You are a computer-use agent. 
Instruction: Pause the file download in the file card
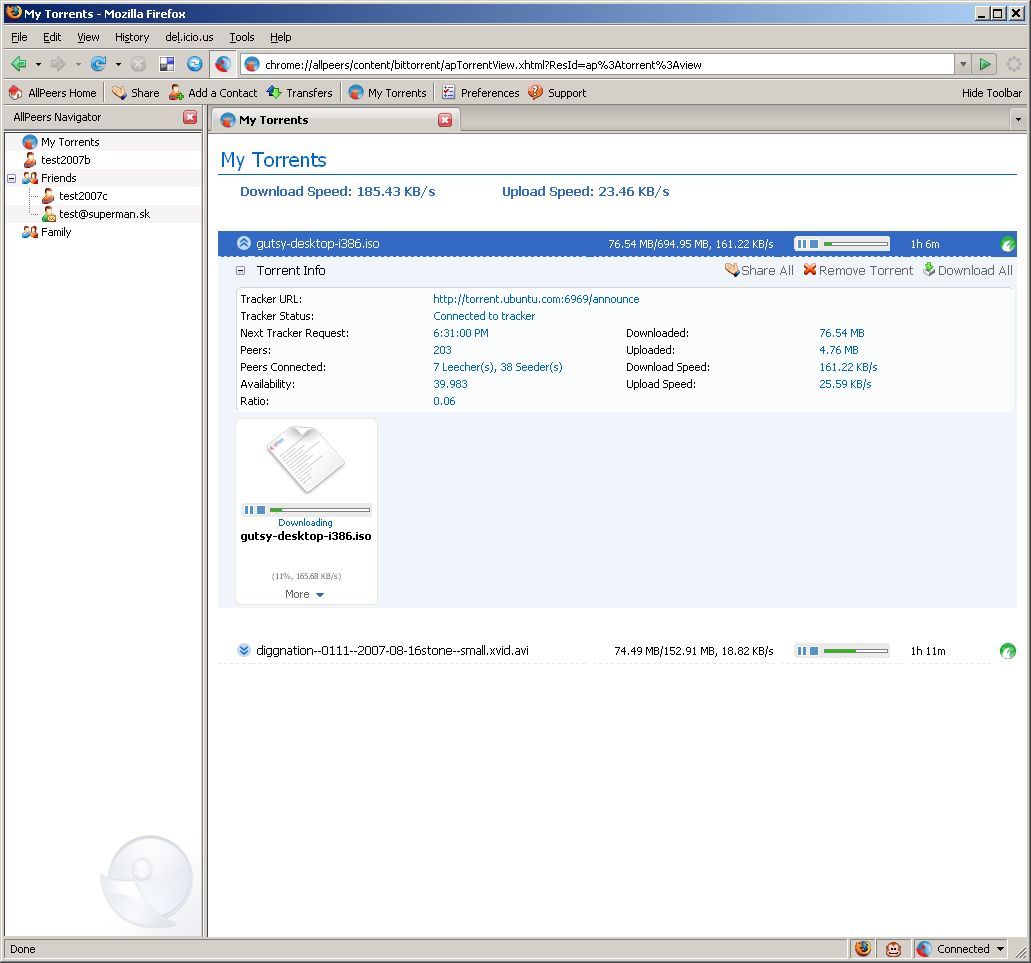pos(249,510)
